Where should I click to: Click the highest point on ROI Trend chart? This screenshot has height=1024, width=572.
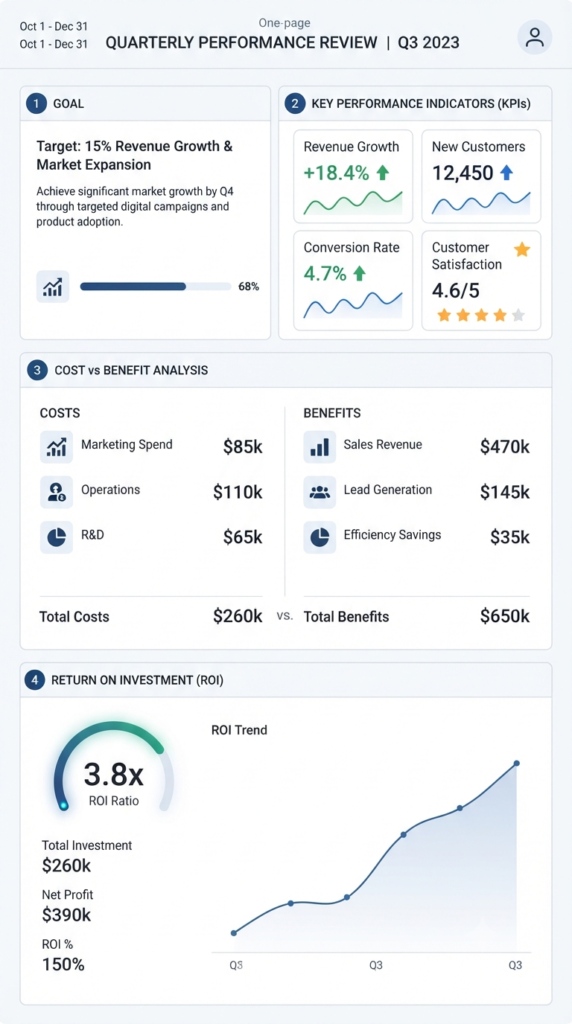coord(516,763)
